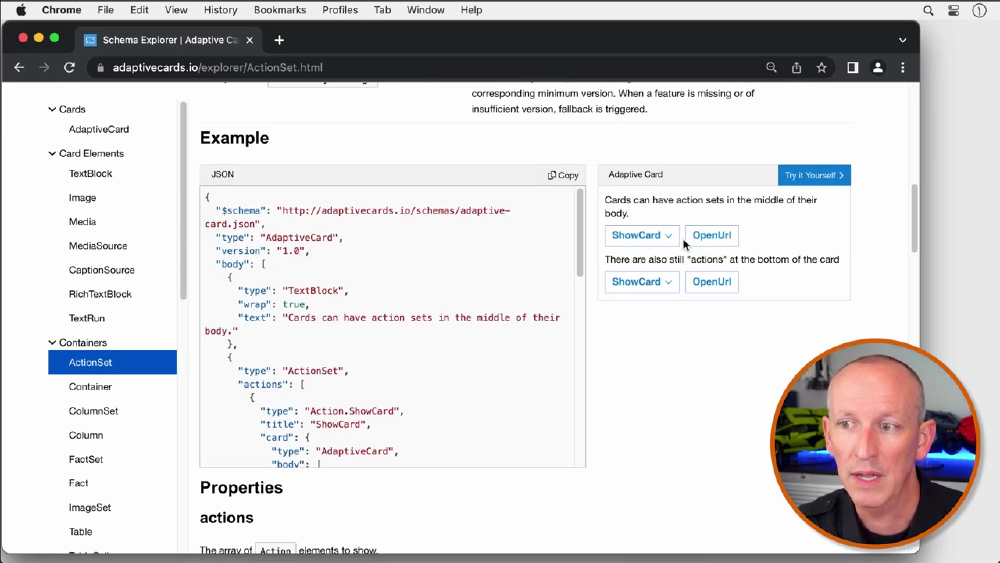Image resolution: width=1000 pixels, height=563 pixels.
Task: Click the browser back arrow
Action: (x=19, y=67)
